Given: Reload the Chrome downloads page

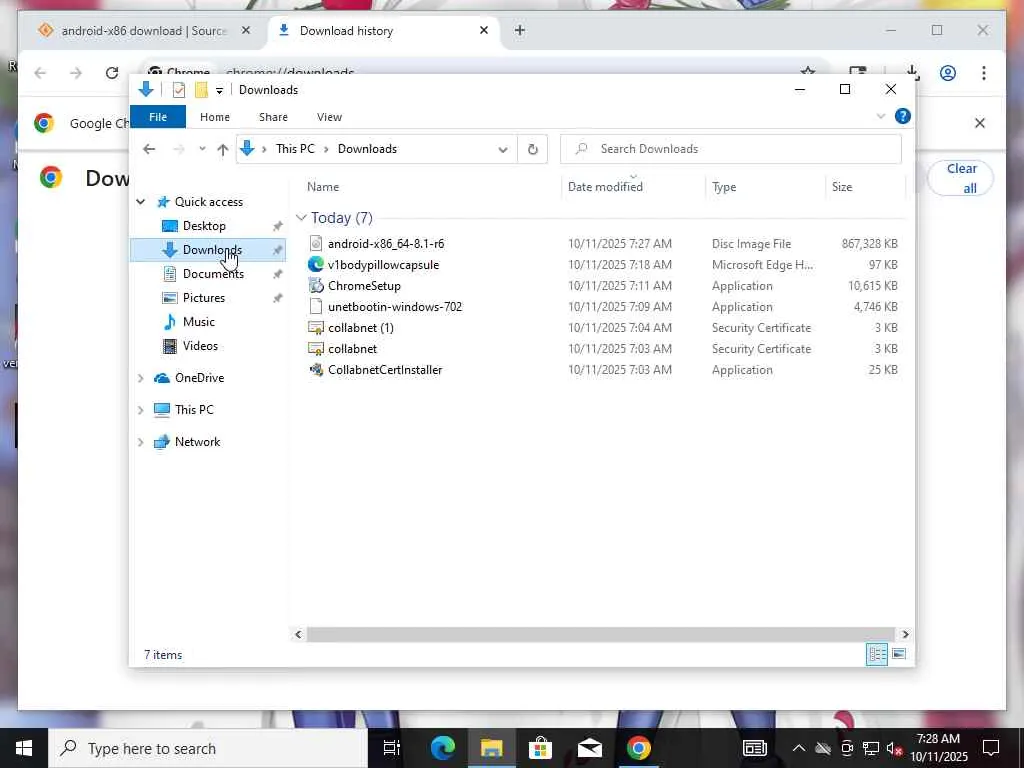Looking at the screenshot, I should (x=112, y=72).
